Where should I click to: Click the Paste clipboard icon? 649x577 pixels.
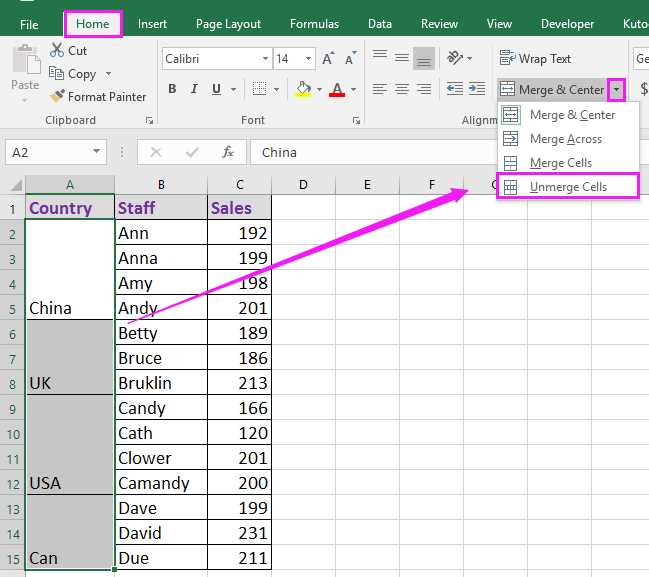click(26, 61)
